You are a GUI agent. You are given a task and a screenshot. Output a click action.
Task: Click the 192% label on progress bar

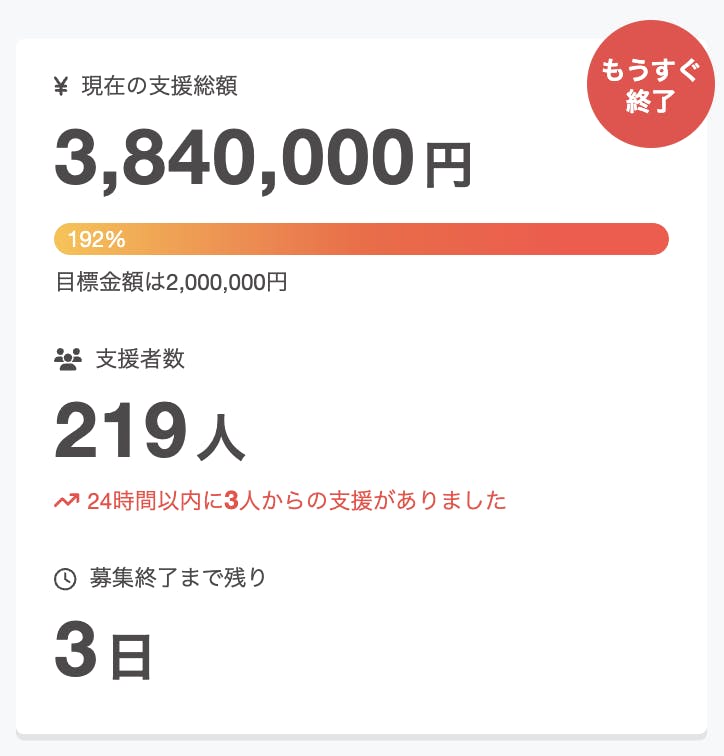[x=96, y=239]
